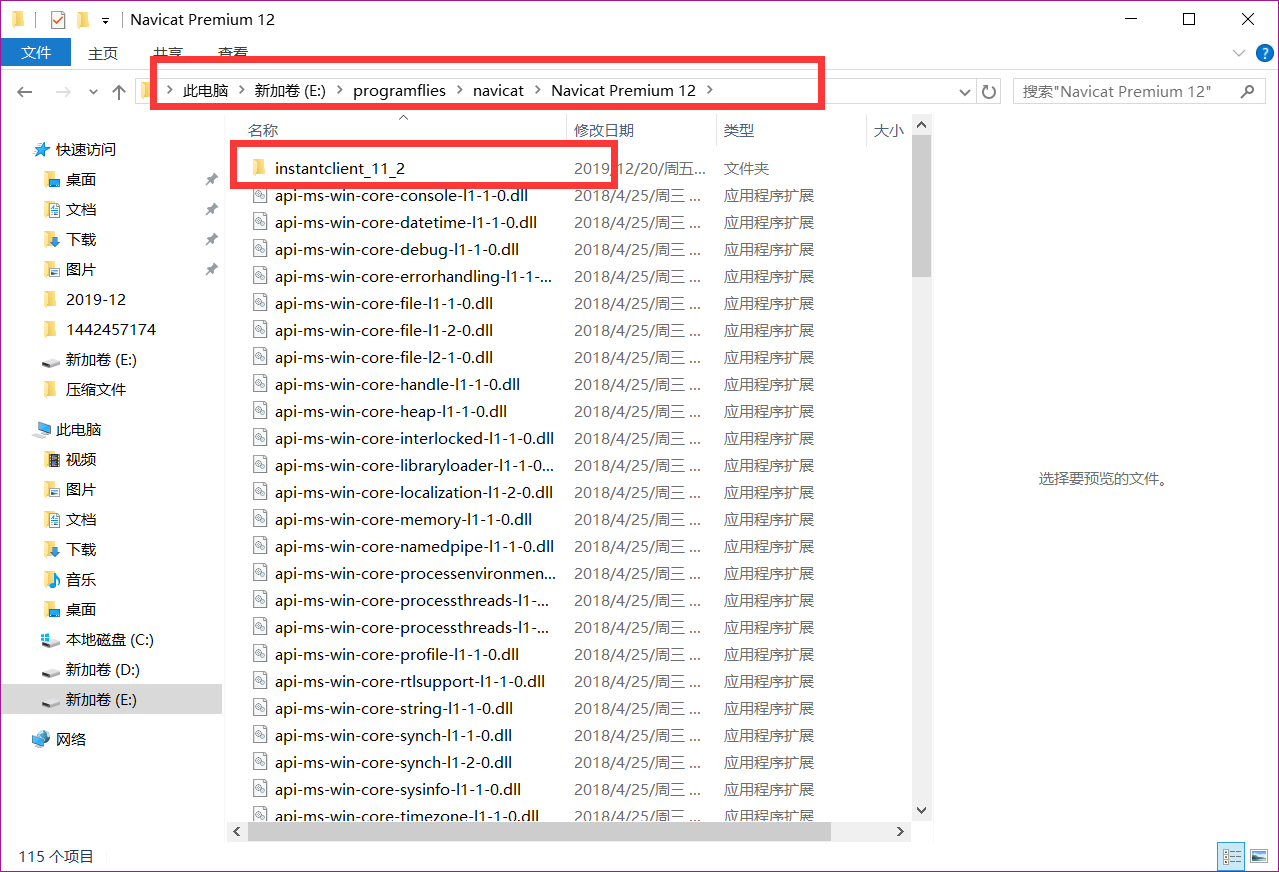Click the api-ms-win-core-handle-l1-1-0.dll file icon
Image resolution: width=1279 pixels, height=872 pixels.
259,385
